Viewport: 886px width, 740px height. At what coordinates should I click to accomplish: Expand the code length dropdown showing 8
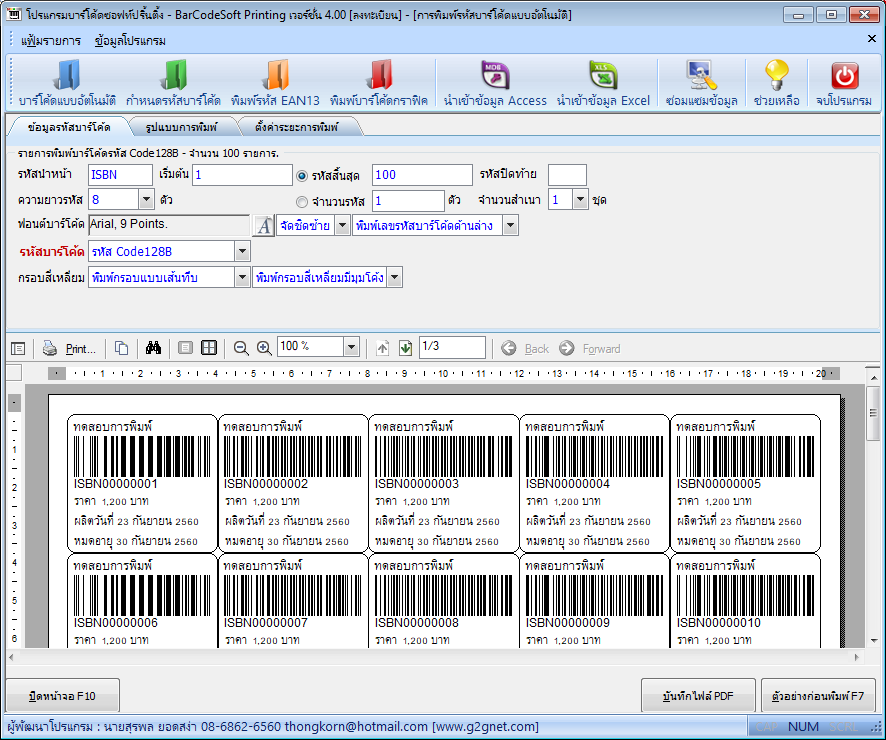146,200
